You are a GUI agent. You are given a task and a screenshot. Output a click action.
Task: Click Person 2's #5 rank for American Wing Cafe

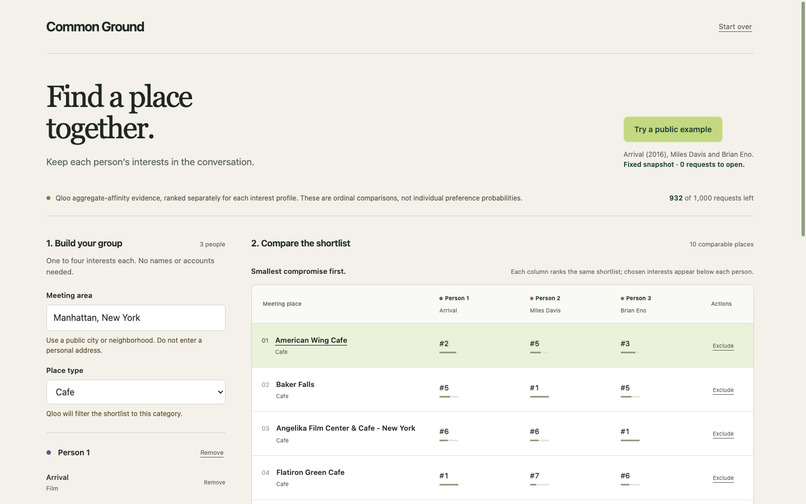(x=535, y=344)
